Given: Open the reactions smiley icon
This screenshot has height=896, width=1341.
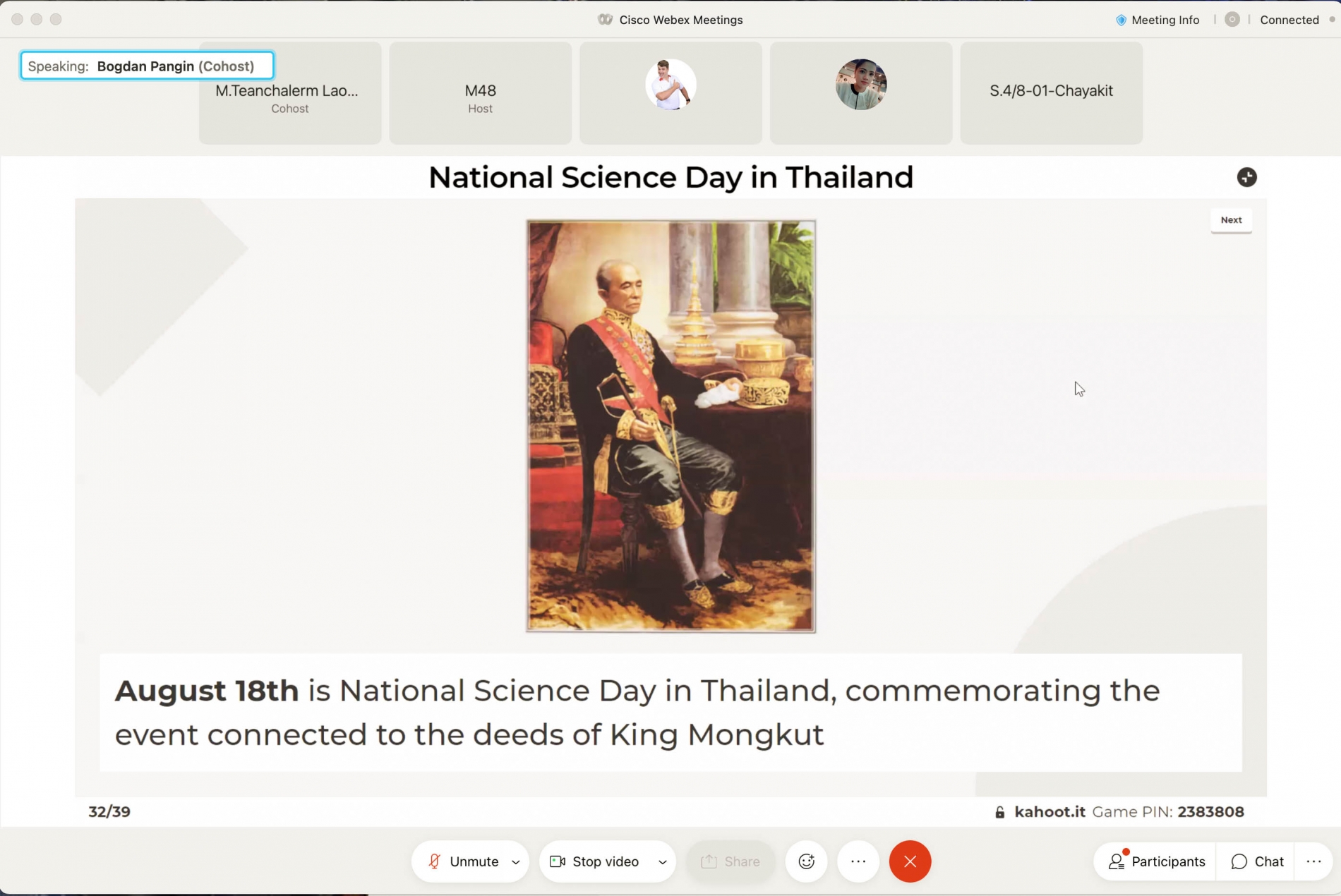Looking at the screenshot, I should tap(806, 861).
